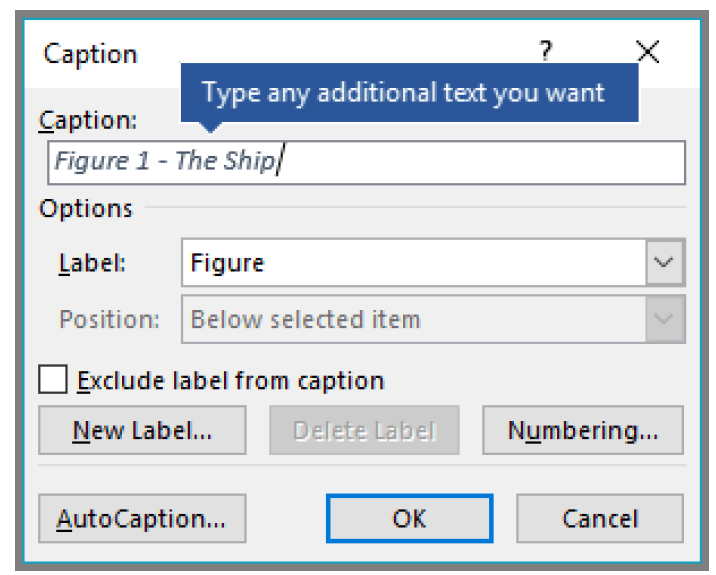Click the 'Figure 1 - The Ship' text
The height and width of the screenshot is (575, 716).
[x=165, y=161]
